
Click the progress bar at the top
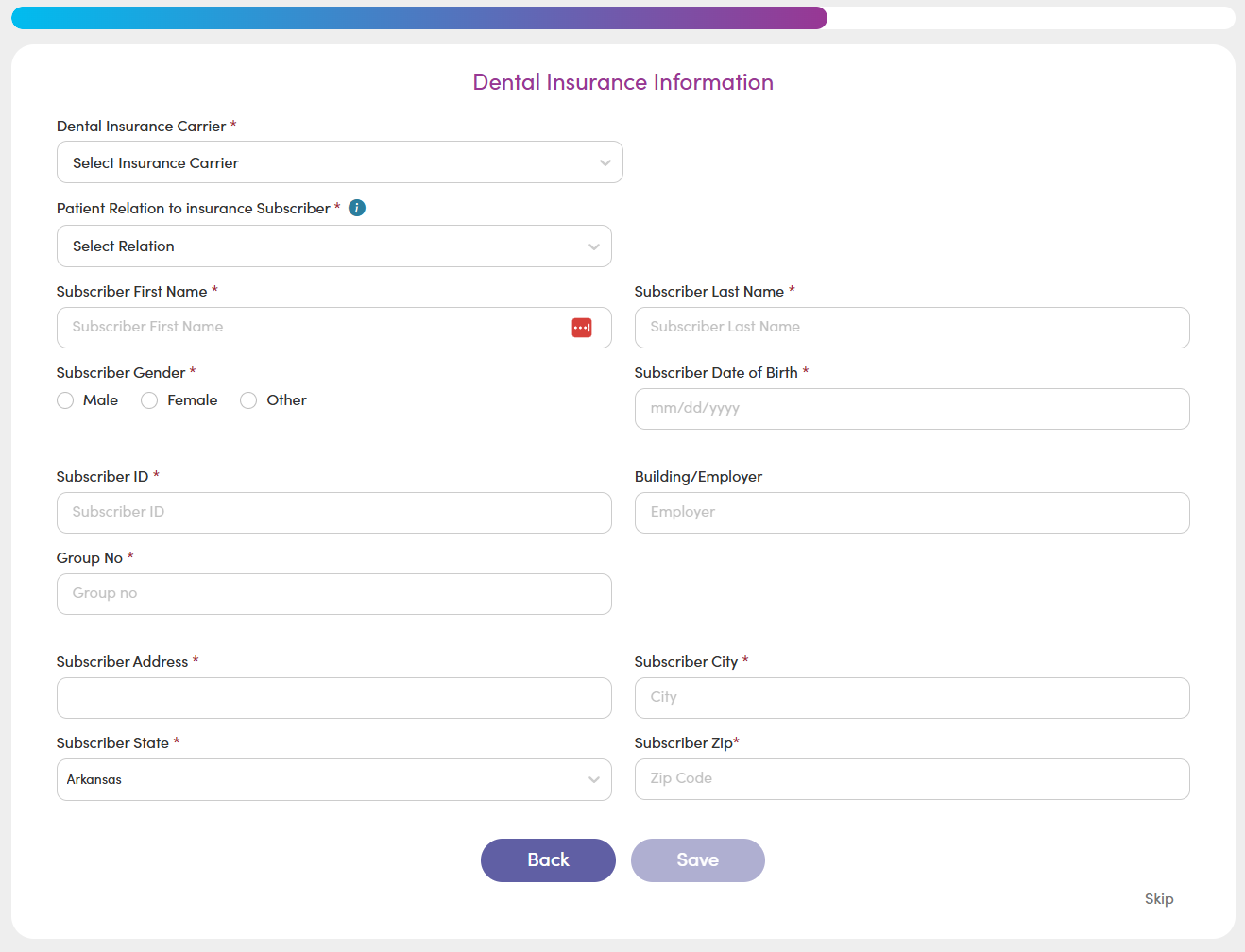(623, 18)
